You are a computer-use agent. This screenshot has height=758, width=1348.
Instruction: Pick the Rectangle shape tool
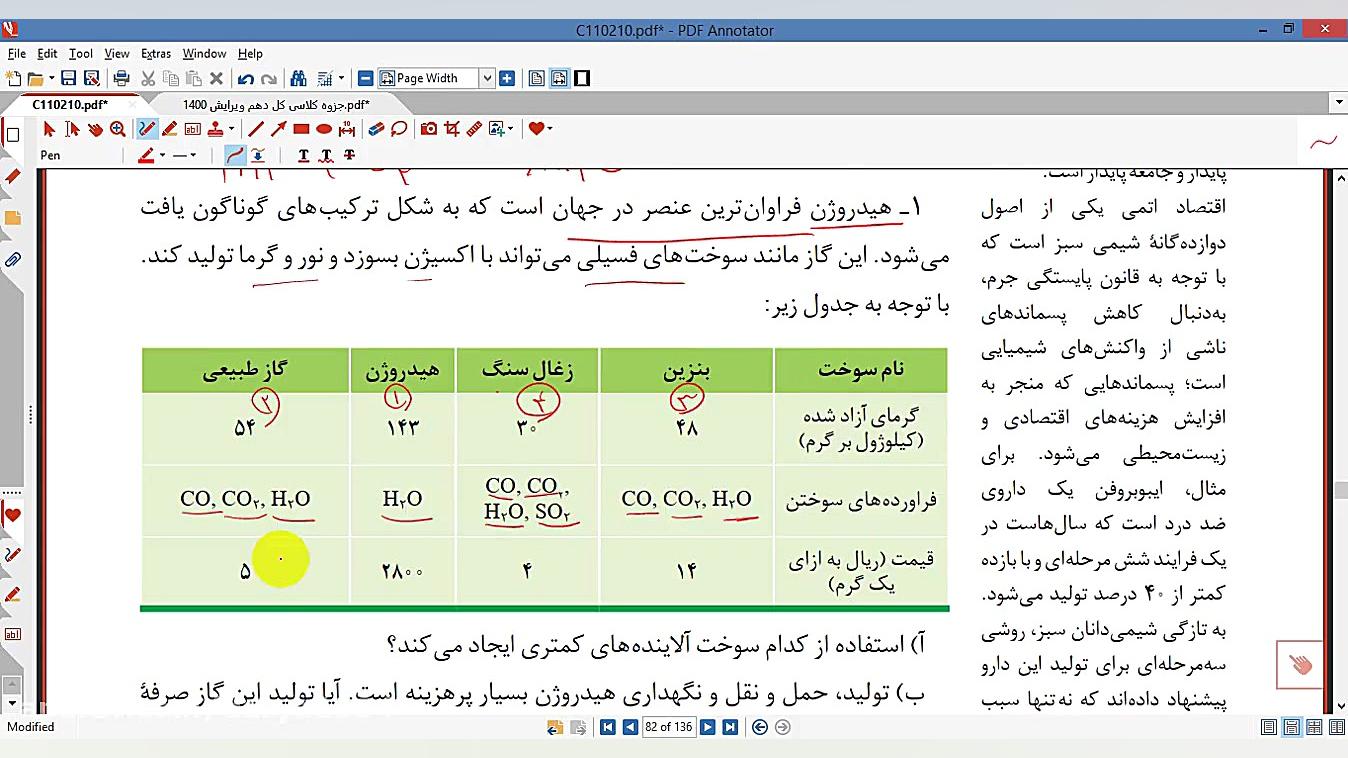click(301, 129)
